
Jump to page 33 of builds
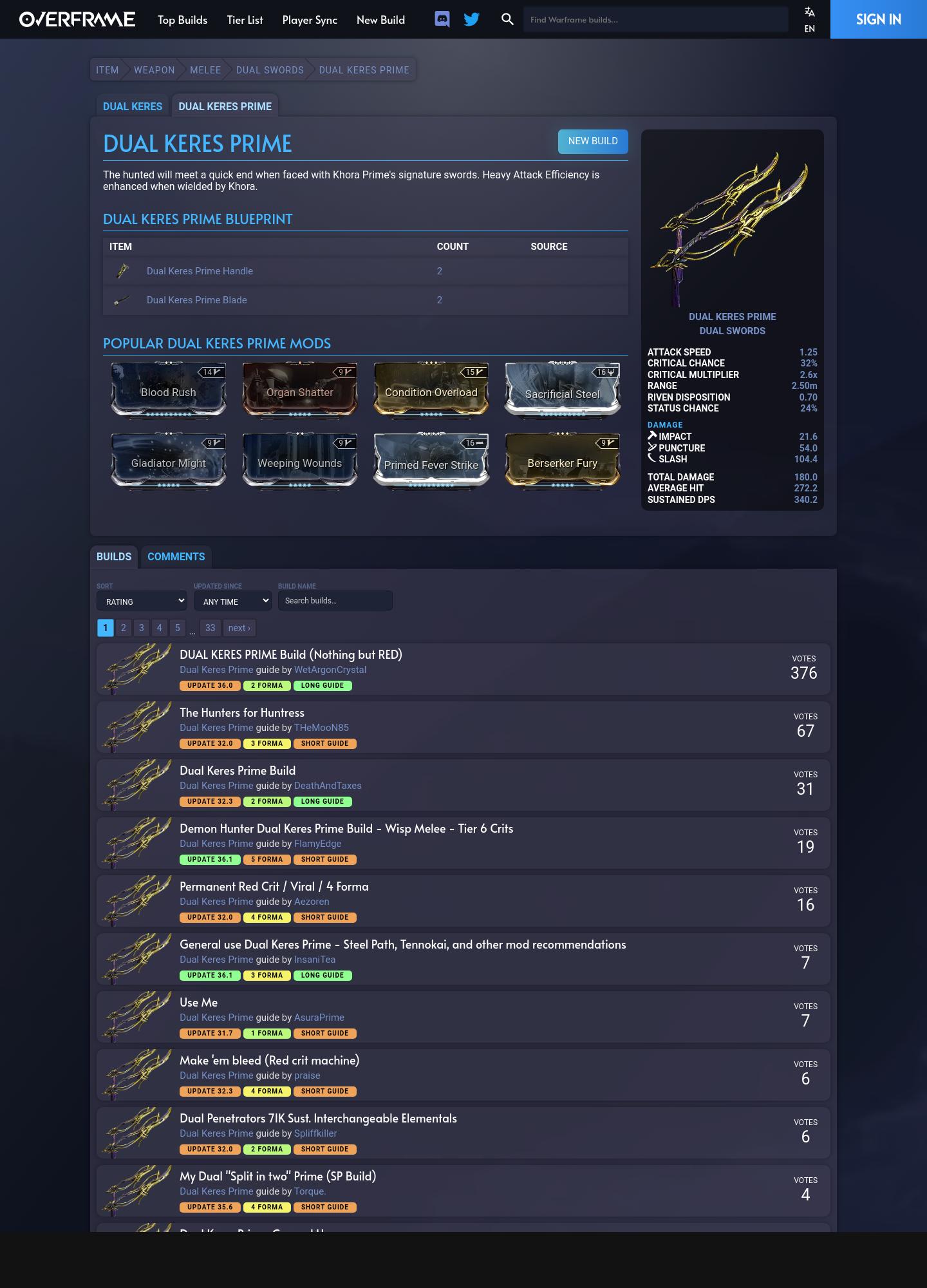click(x=211, y=628)
